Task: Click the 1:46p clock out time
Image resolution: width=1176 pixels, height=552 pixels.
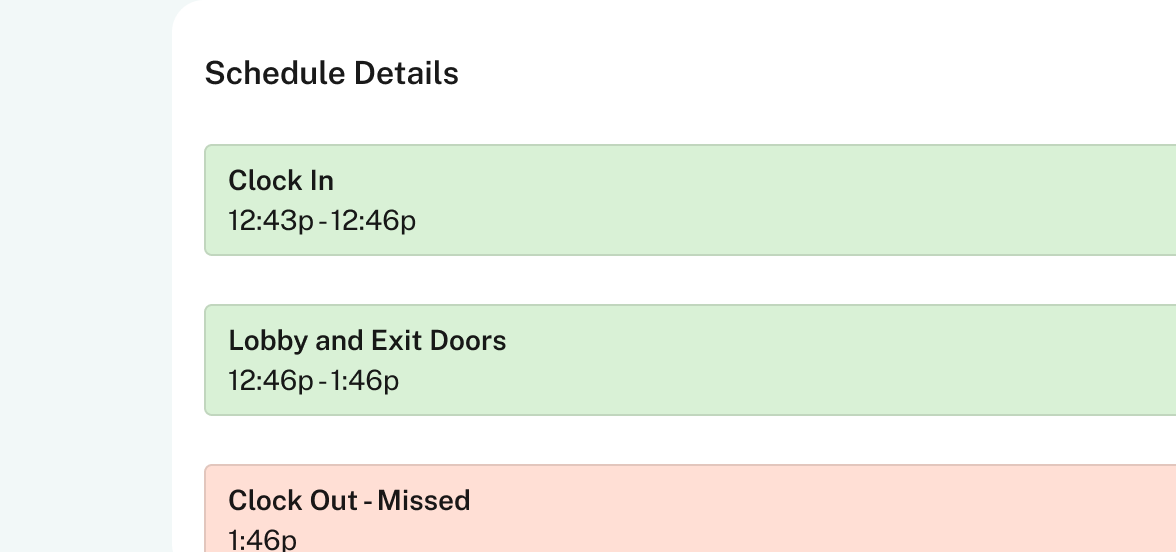Action: [x=262, y=540]
